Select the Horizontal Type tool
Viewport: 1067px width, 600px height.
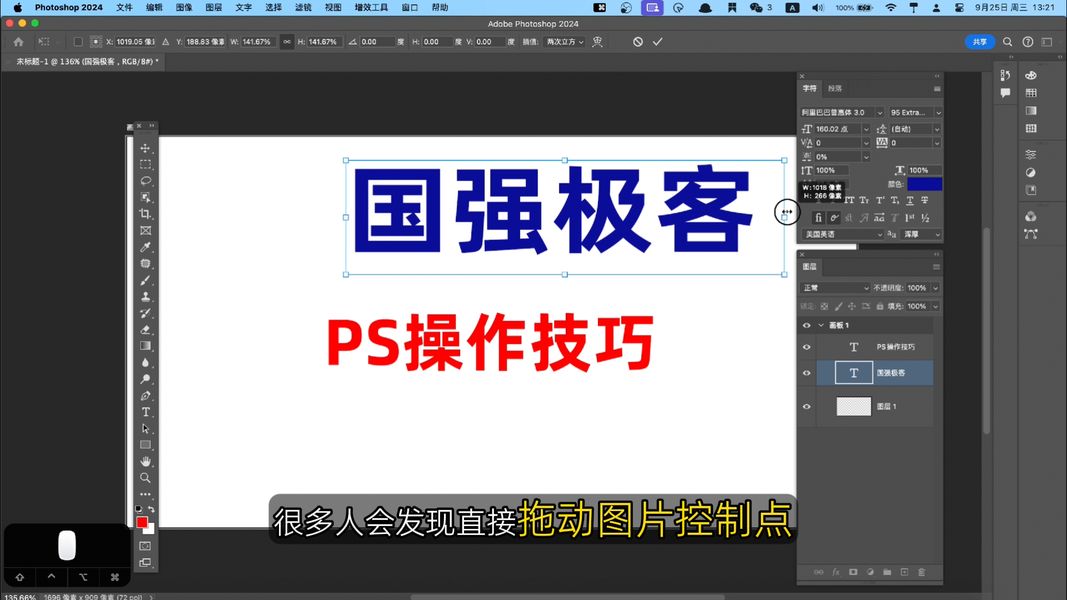click(x=145, y=412)
